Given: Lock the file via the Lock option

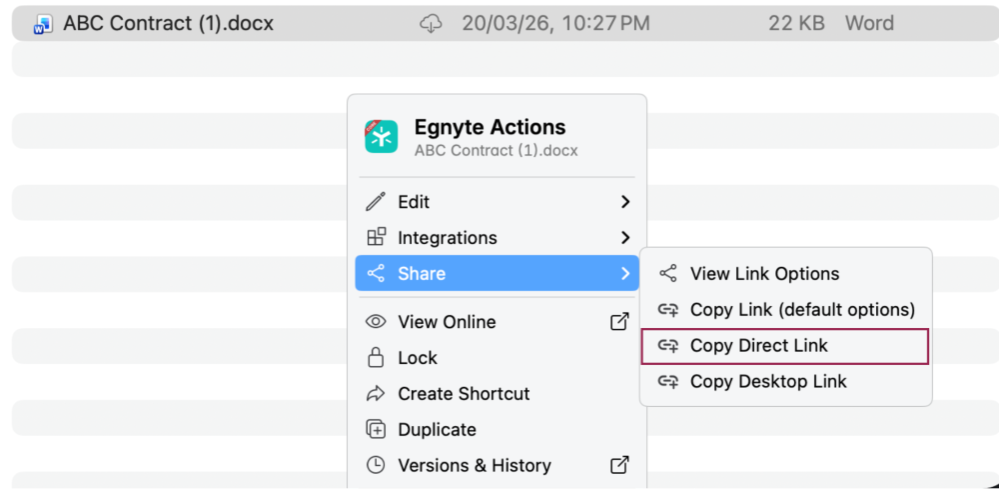Looking at the screenshot, I should coord(497,358).
